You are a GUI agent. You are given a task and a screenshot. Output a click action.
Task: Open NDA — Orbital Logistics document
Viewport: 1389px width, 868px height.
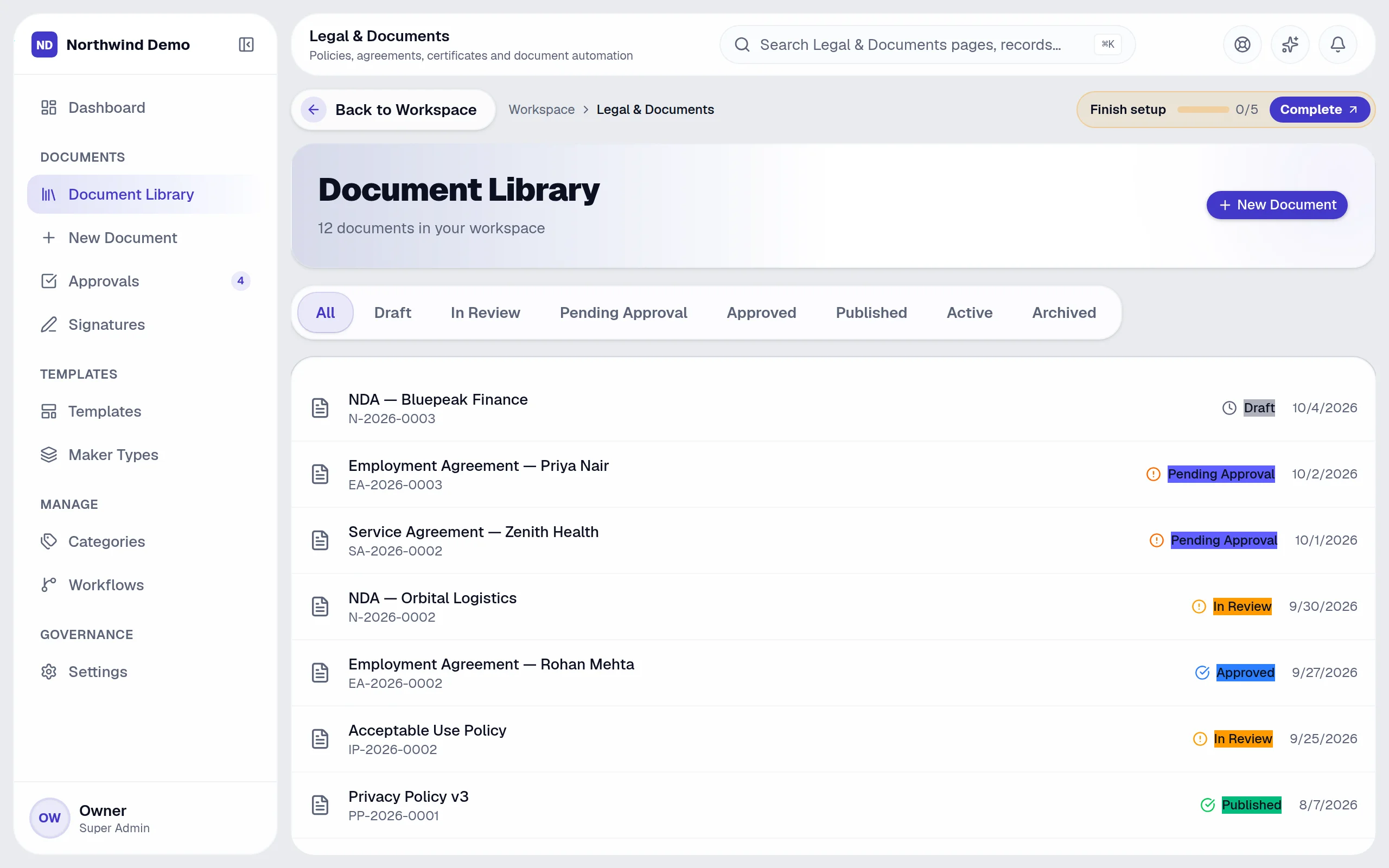833,607
